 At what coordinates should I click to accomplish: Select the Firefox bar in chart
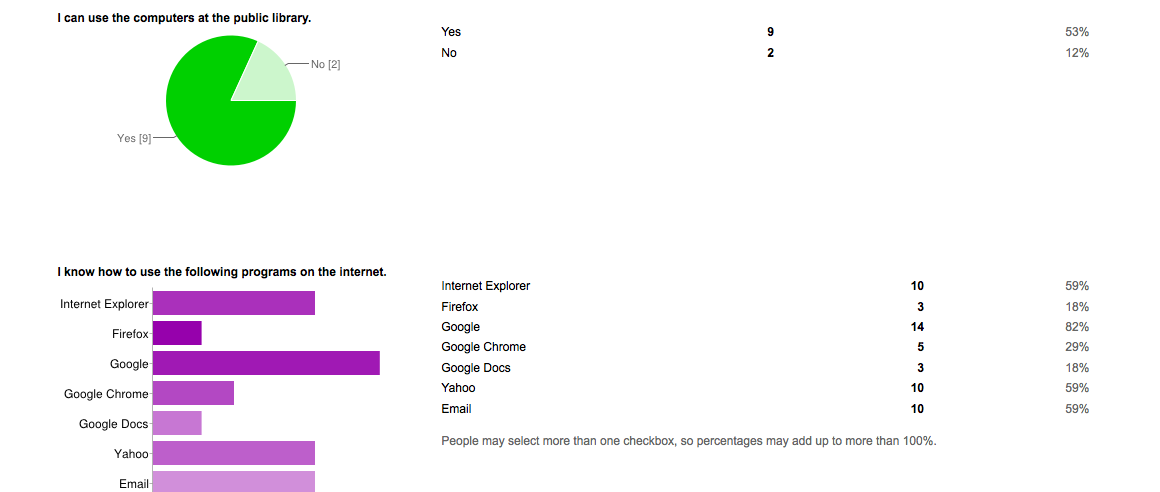coord(177,333)
